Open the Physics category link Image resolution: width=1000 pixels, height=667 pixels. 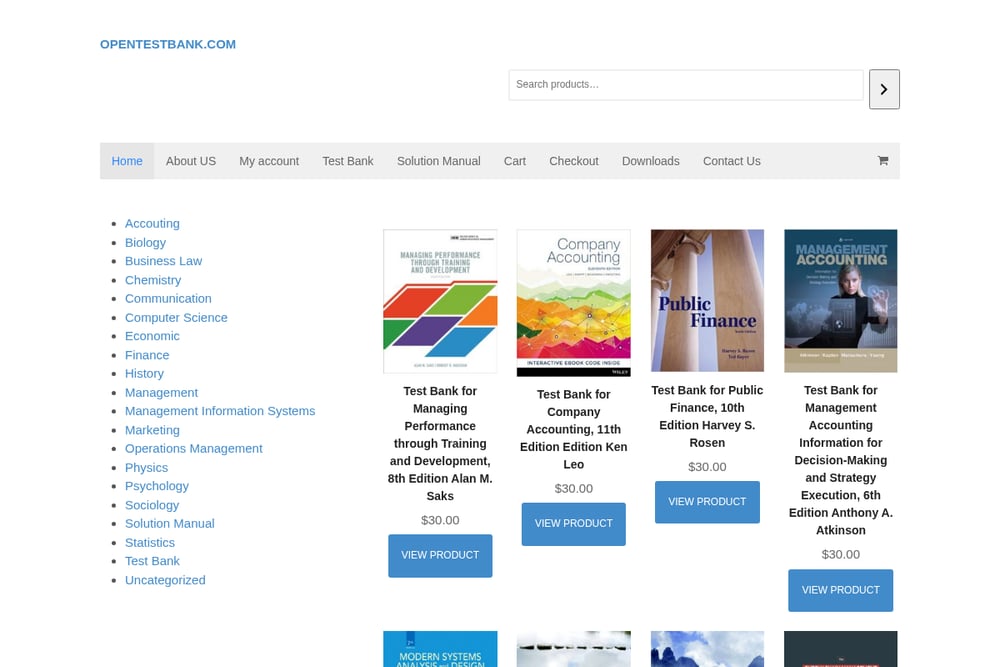[147, 468]
